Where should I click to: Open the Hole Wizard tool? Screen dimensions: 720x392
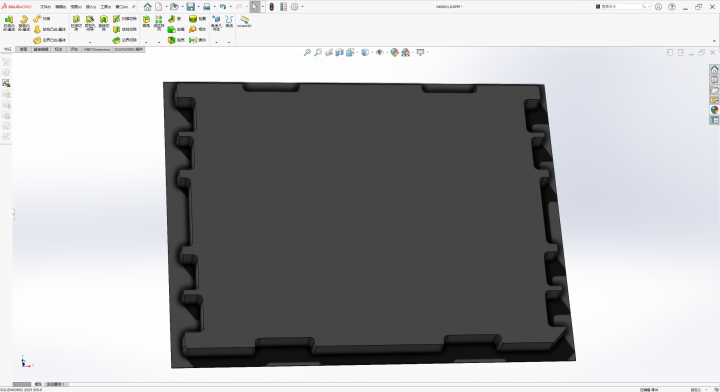point(90,22)
